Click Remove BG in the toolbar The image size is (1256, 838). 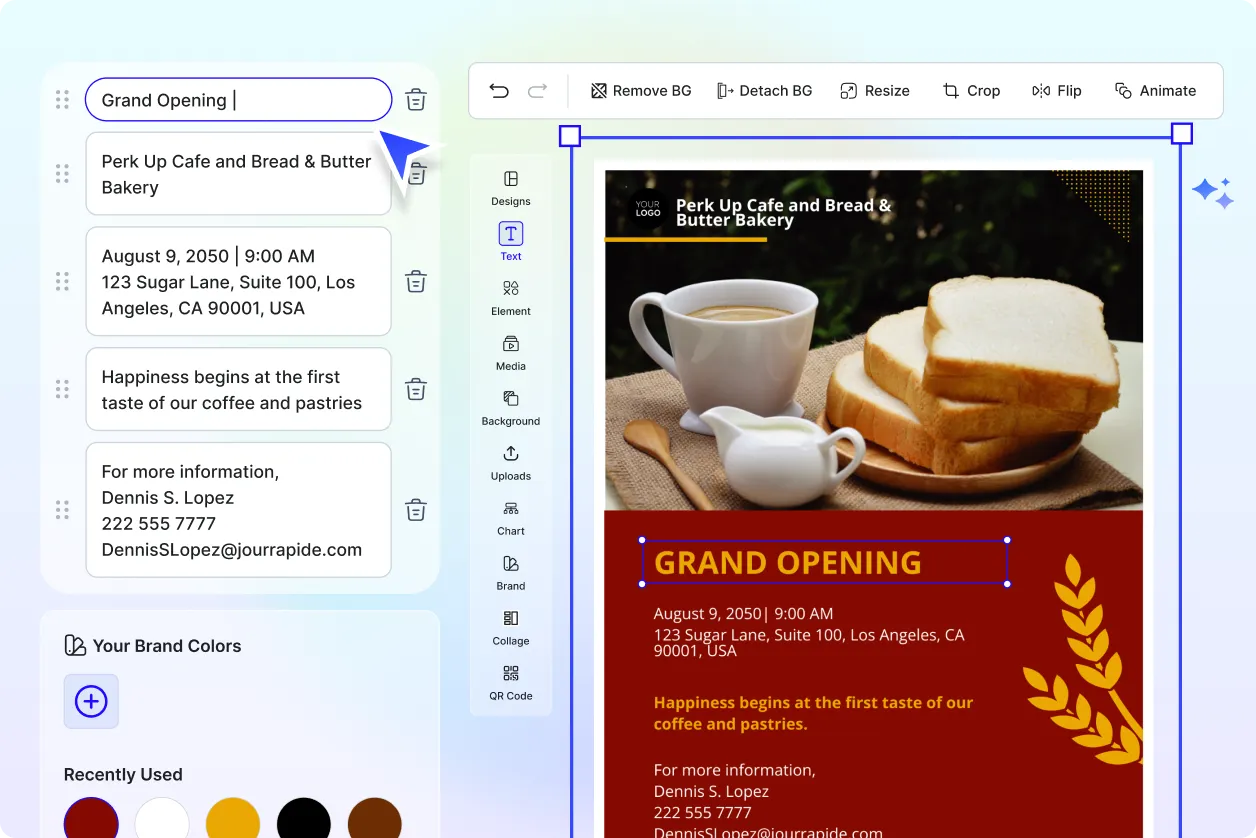click(x=640, y=90)
